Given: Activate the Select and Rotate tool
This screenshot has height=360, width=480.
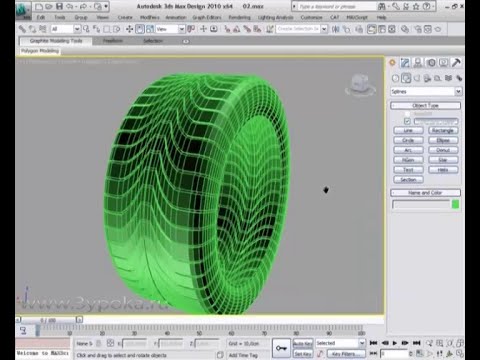Looking at the screenshot, I should (140, 29).
